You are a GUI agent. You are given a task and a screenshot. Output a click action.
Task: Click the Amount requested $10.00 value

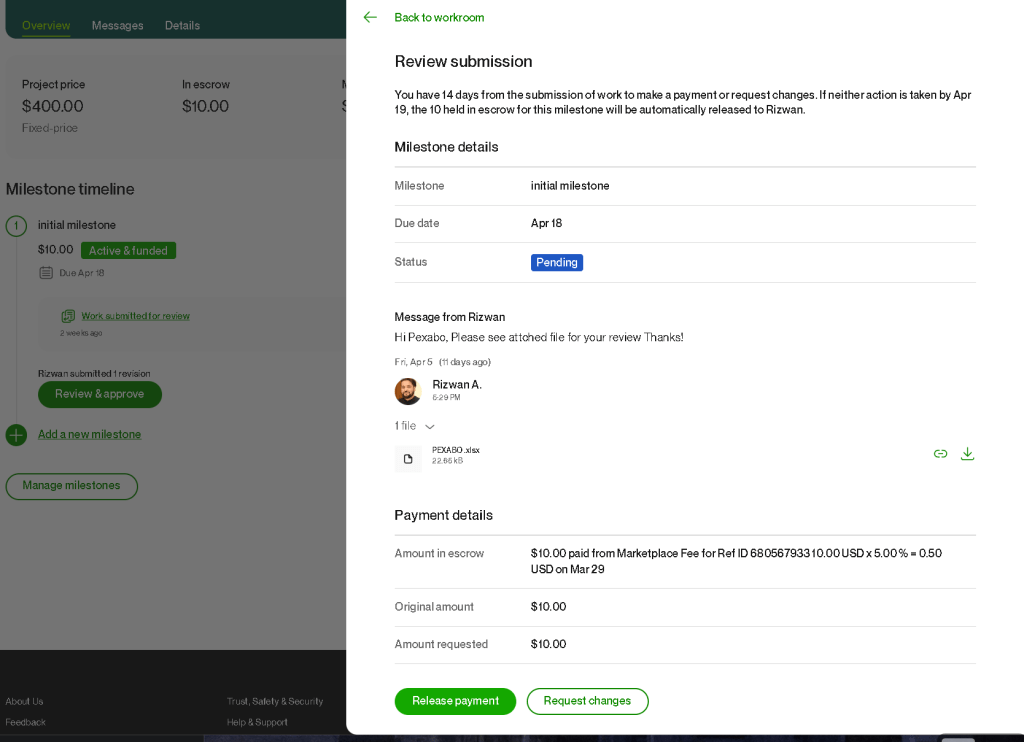[549, 644]
